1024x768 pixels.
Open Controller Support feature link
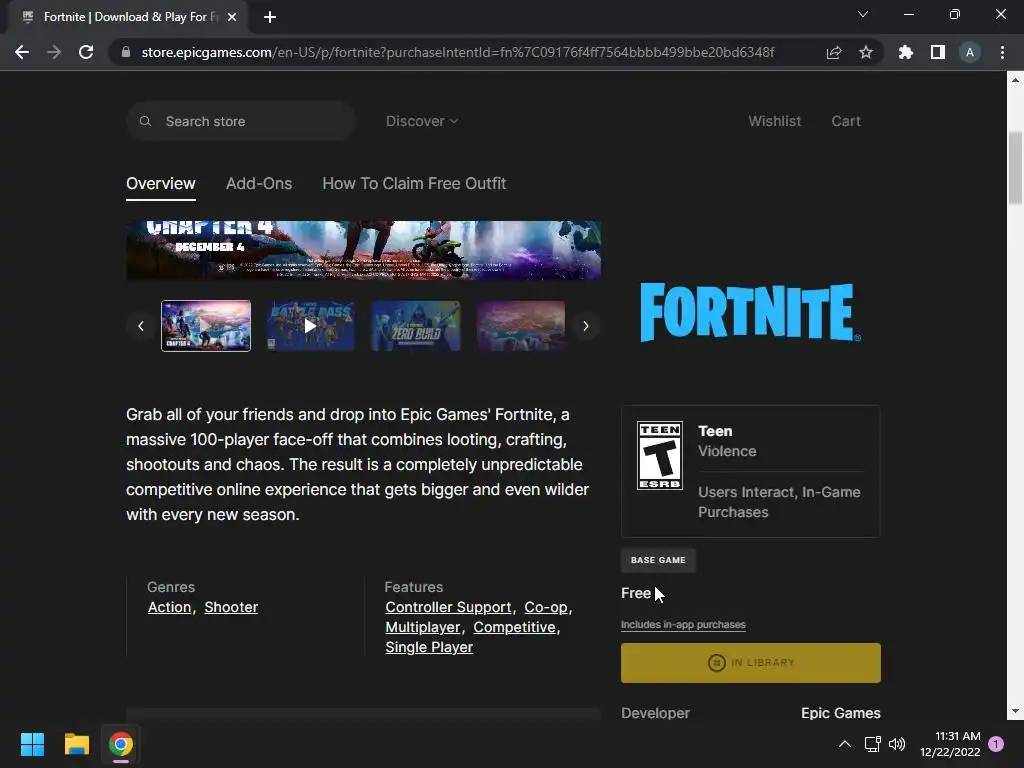coord(448,607)
